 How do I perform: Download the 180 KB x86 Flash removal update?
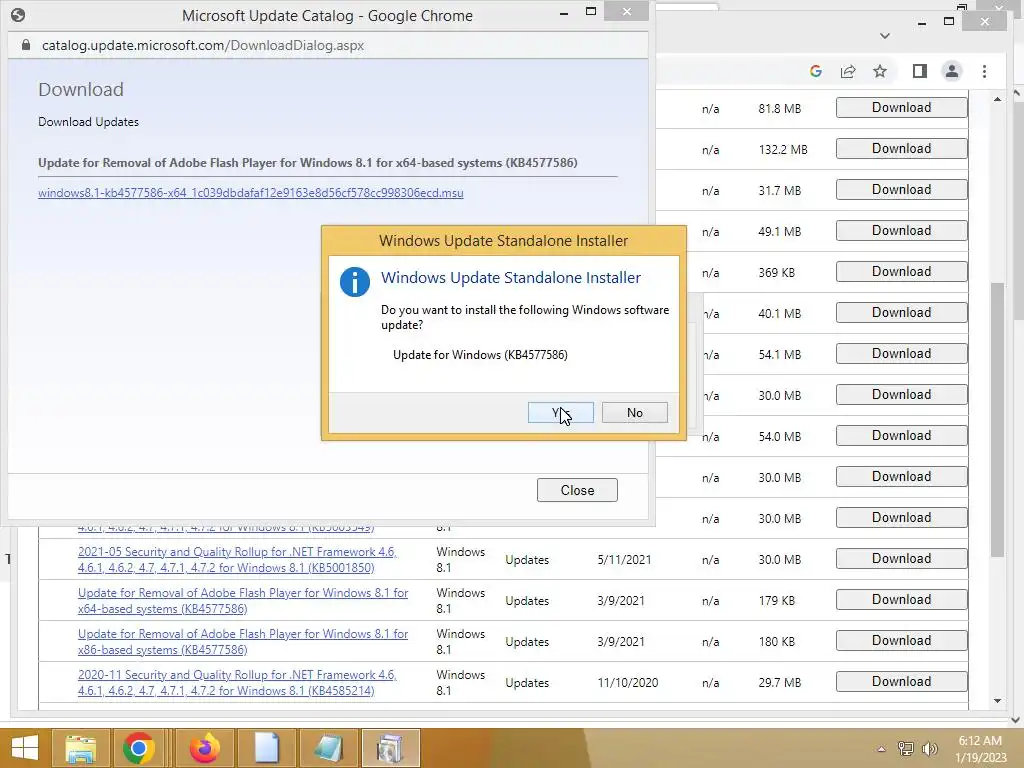coord(901,641)
